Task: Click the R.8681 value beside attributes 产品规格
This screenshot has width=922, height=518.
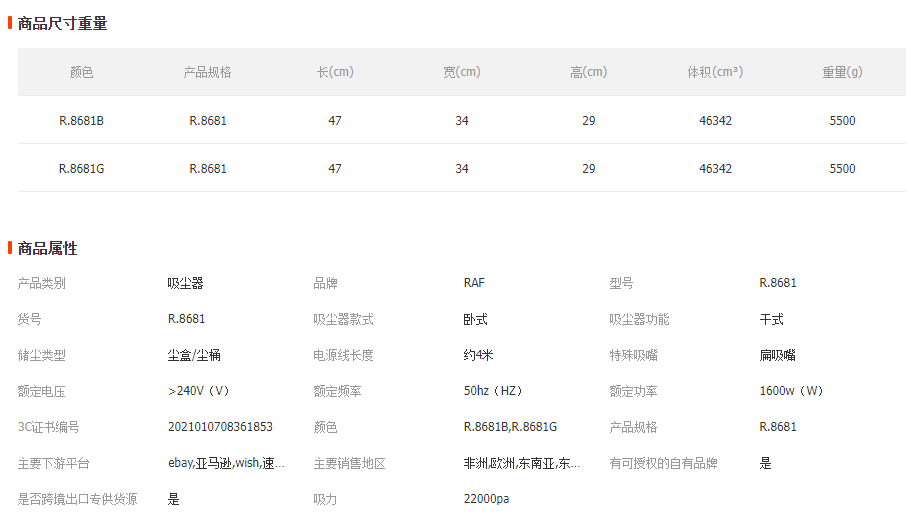Action: [778, 427]
